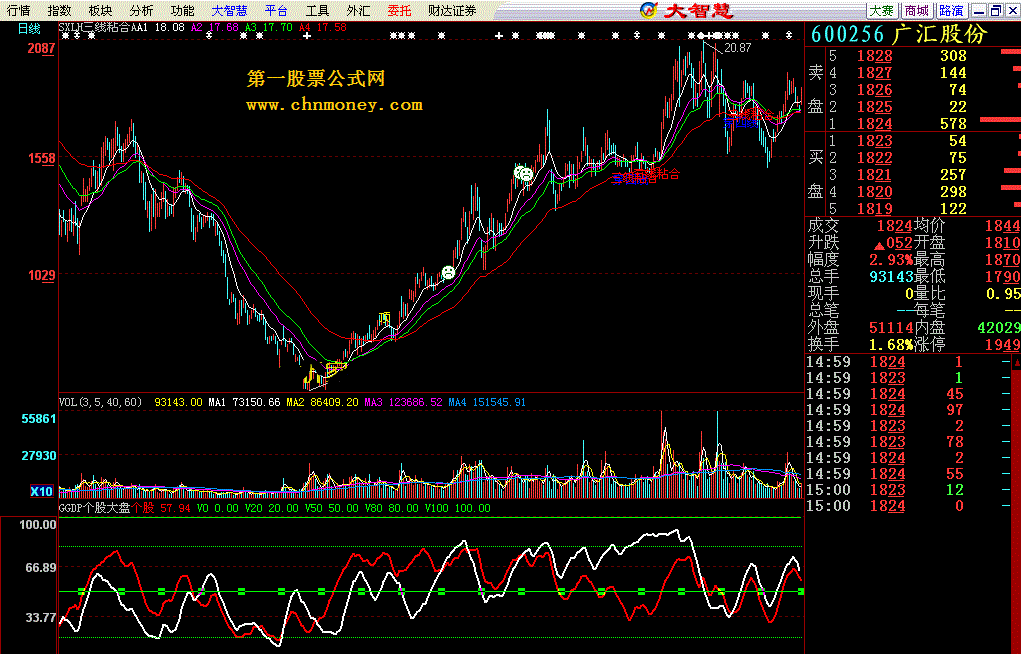Open the 外汇 menu
The width and height of the screenshot is (1021, 654).
358,10
